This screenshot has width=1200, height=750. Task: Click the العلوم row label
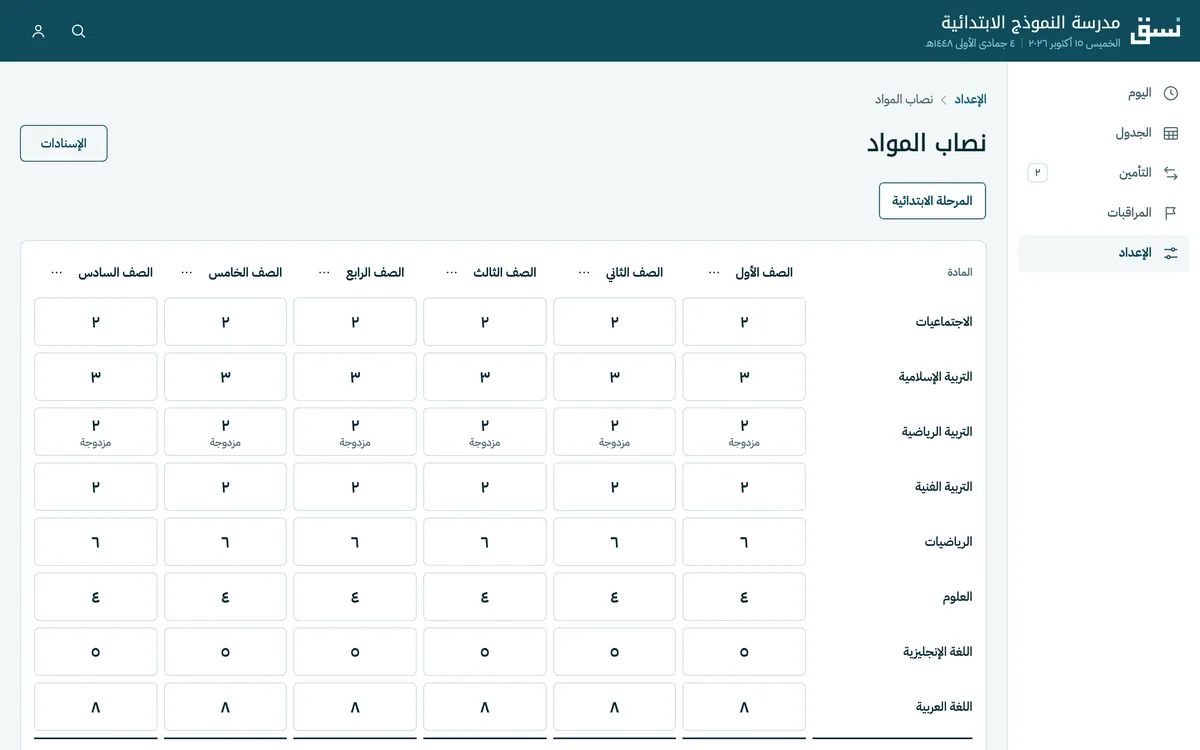coord(957,597)
